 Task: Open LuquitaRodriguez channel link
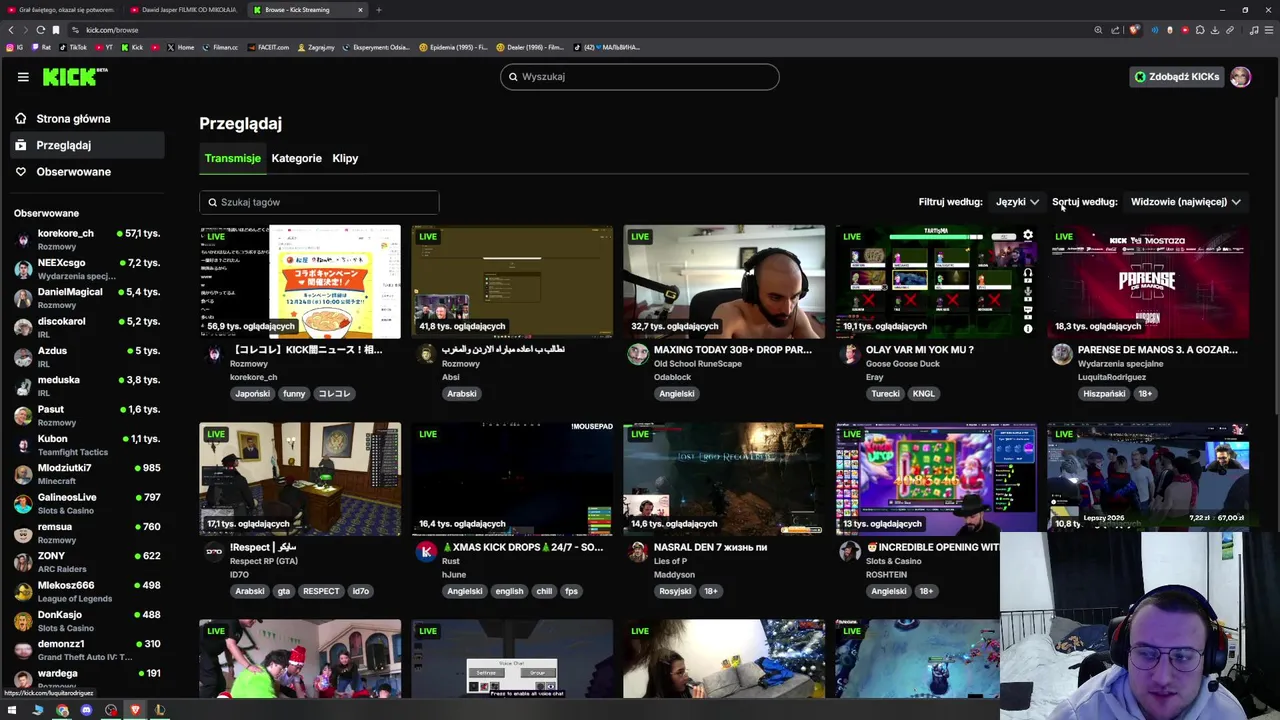click(1112, 377)
